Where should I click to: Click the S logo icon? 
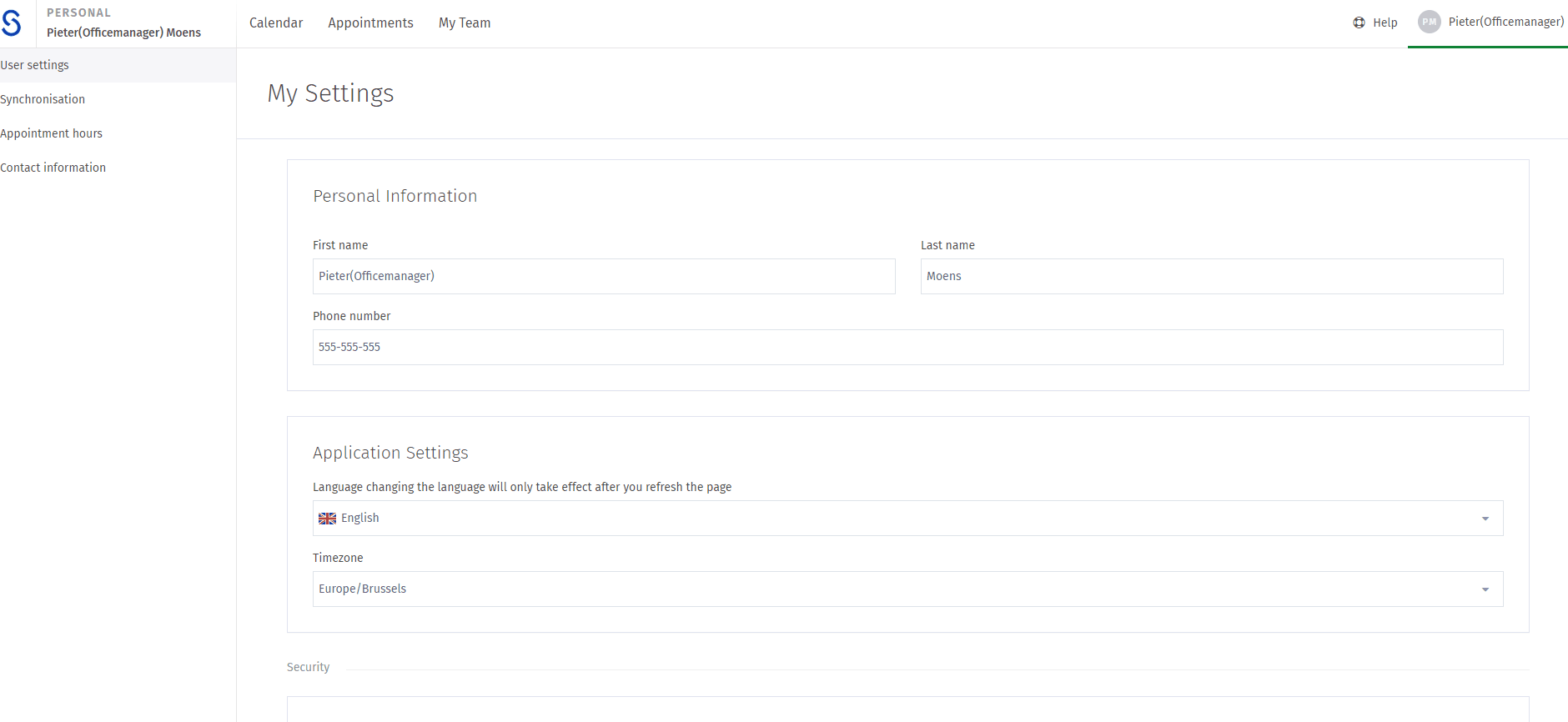(11, 23)
